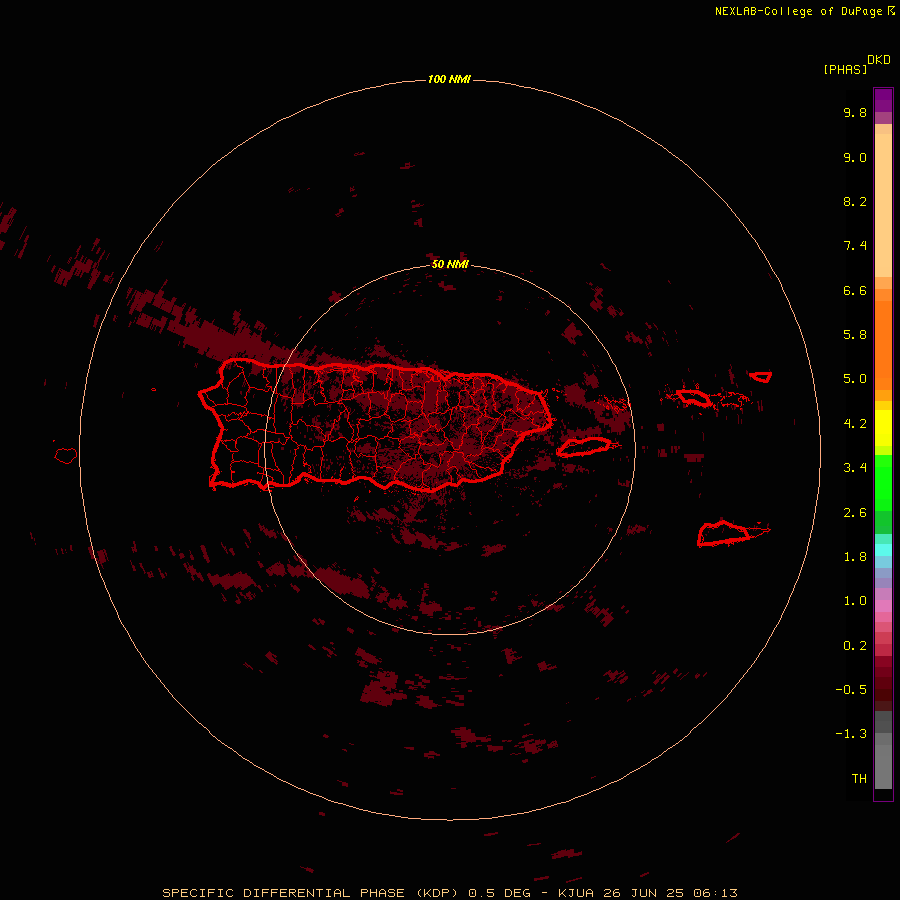Click the 1.0 scale value
The width and height of the screenshot is (900, 900).
[x=855, y=601]
